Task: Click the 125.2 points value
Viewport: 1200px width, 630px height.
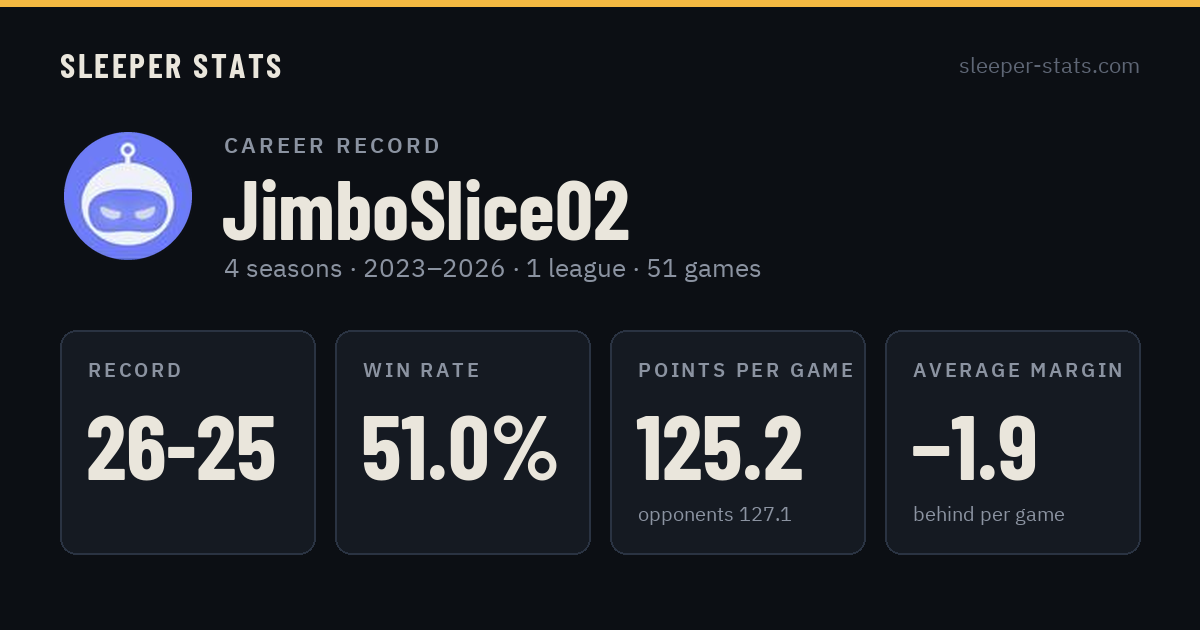Action: (720, 448)
